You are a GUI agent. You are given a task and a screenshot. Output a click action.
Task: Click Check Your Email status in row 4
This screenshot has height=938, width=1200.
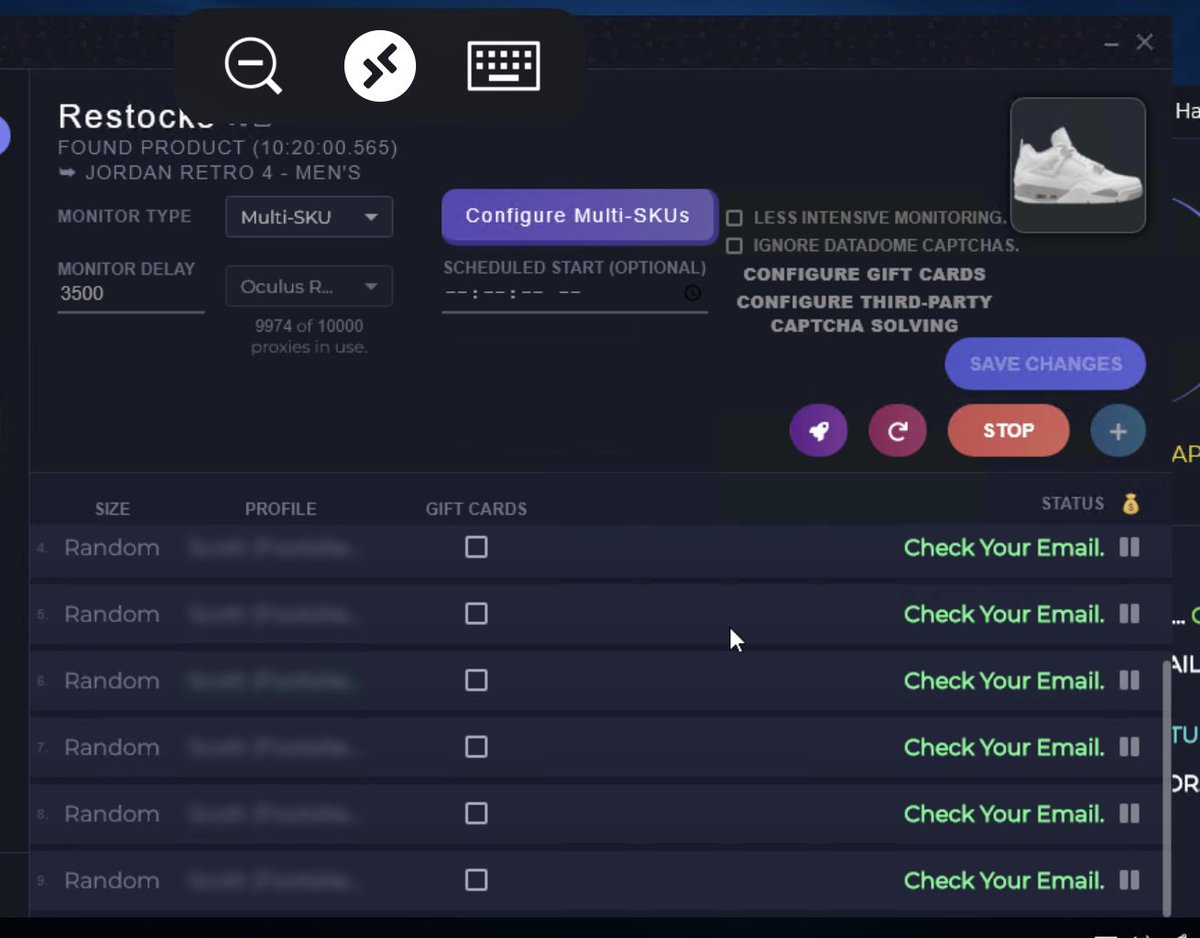click(1004, 547)
